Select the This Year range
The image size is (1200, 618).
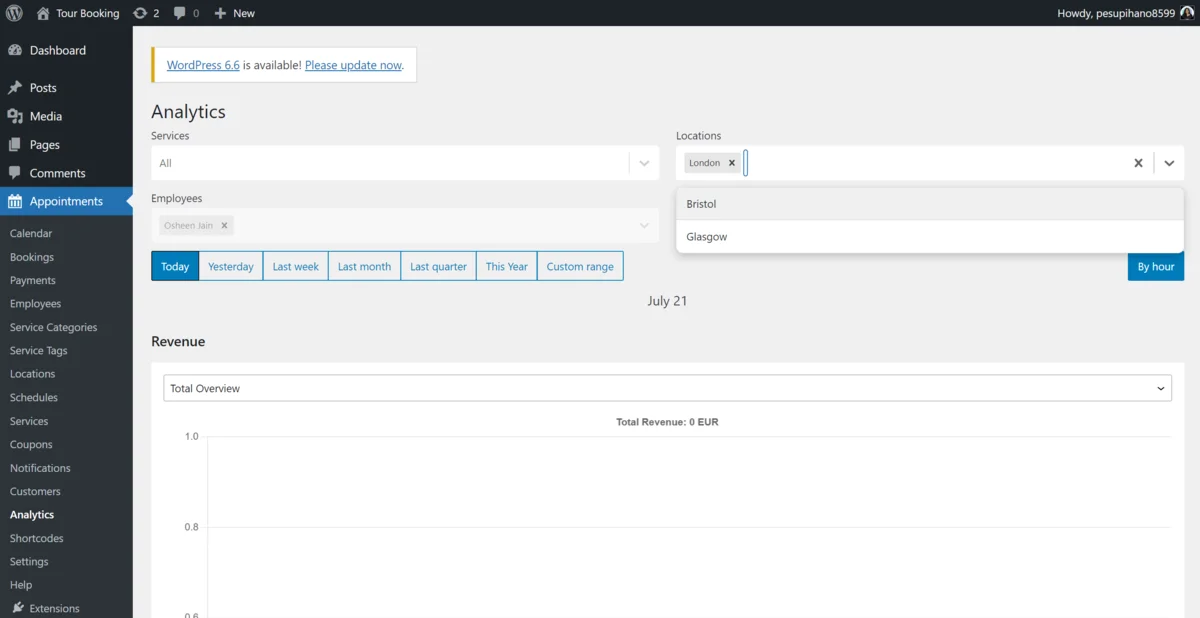pos(507,266)
